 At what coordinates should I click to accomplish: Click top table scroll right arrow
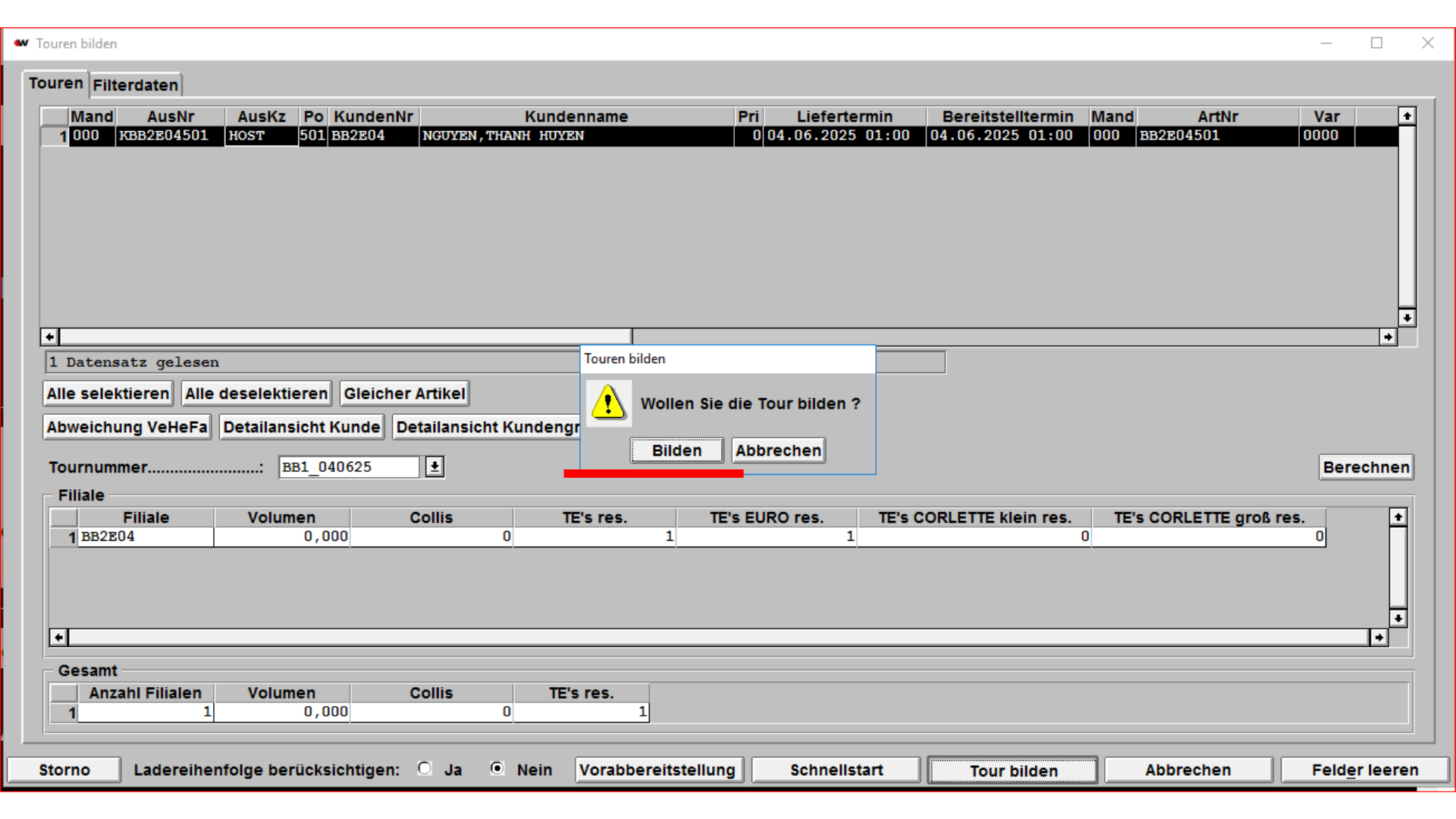coord(1388,337)
